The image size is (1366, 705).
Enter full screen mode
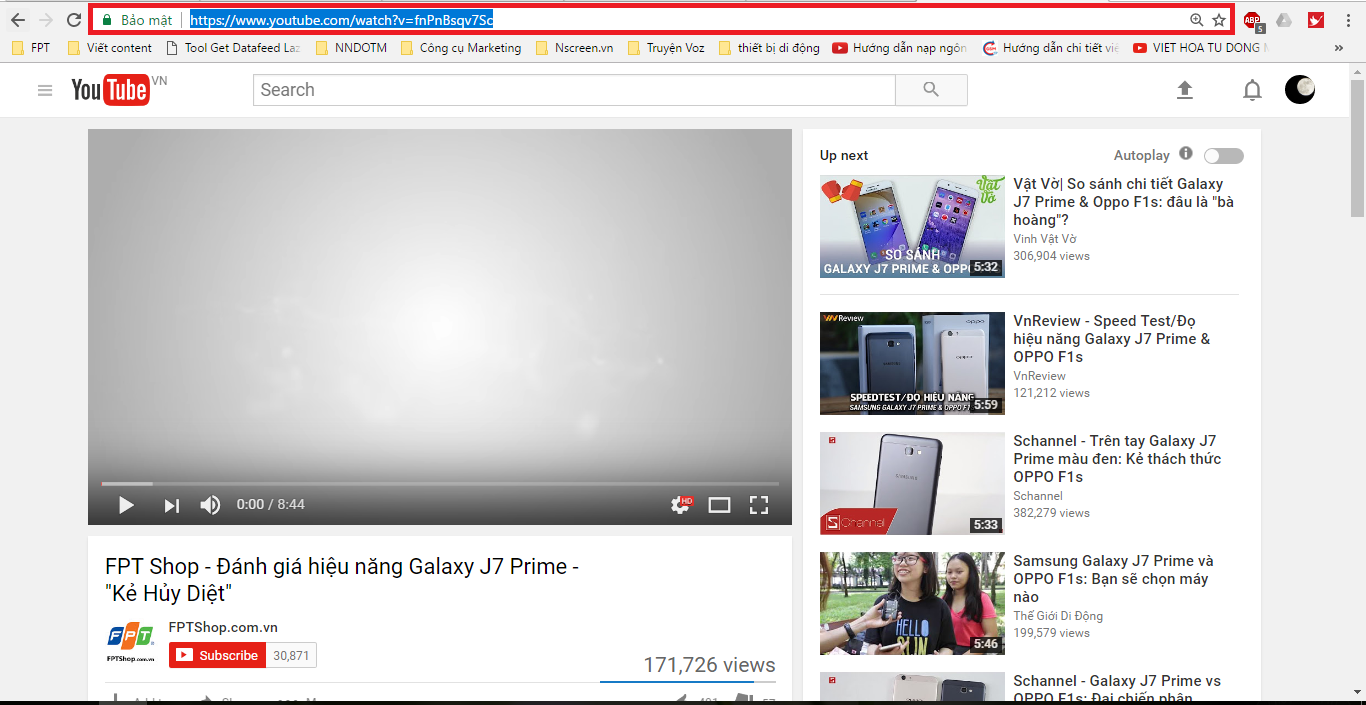pyautogui.click(x=759, y=505)
